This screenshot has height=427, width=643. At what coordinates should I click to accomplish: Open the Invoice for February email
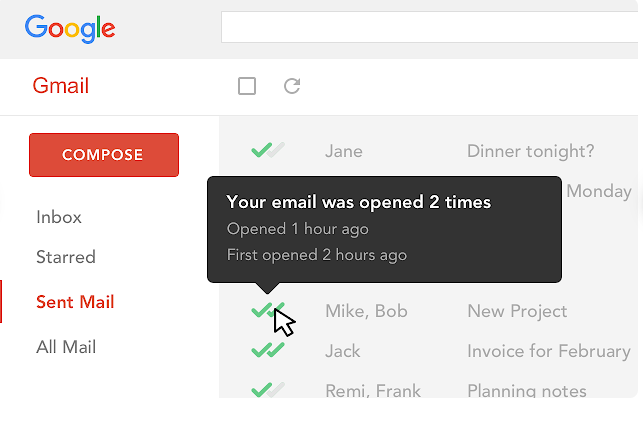pos(548,351)
